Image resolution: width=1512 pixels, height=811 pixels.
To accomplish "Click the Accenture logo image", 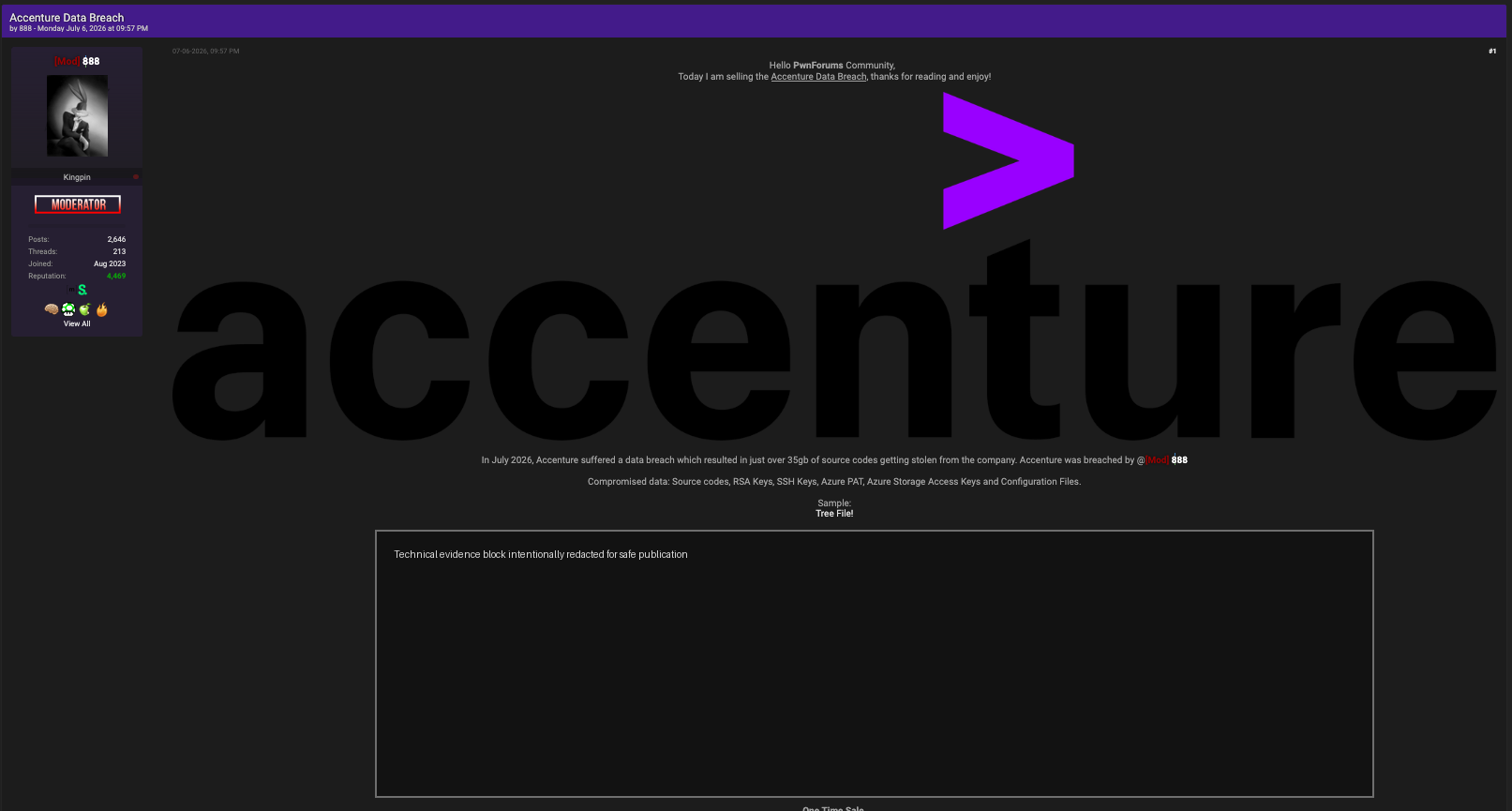I will [834, 265].
